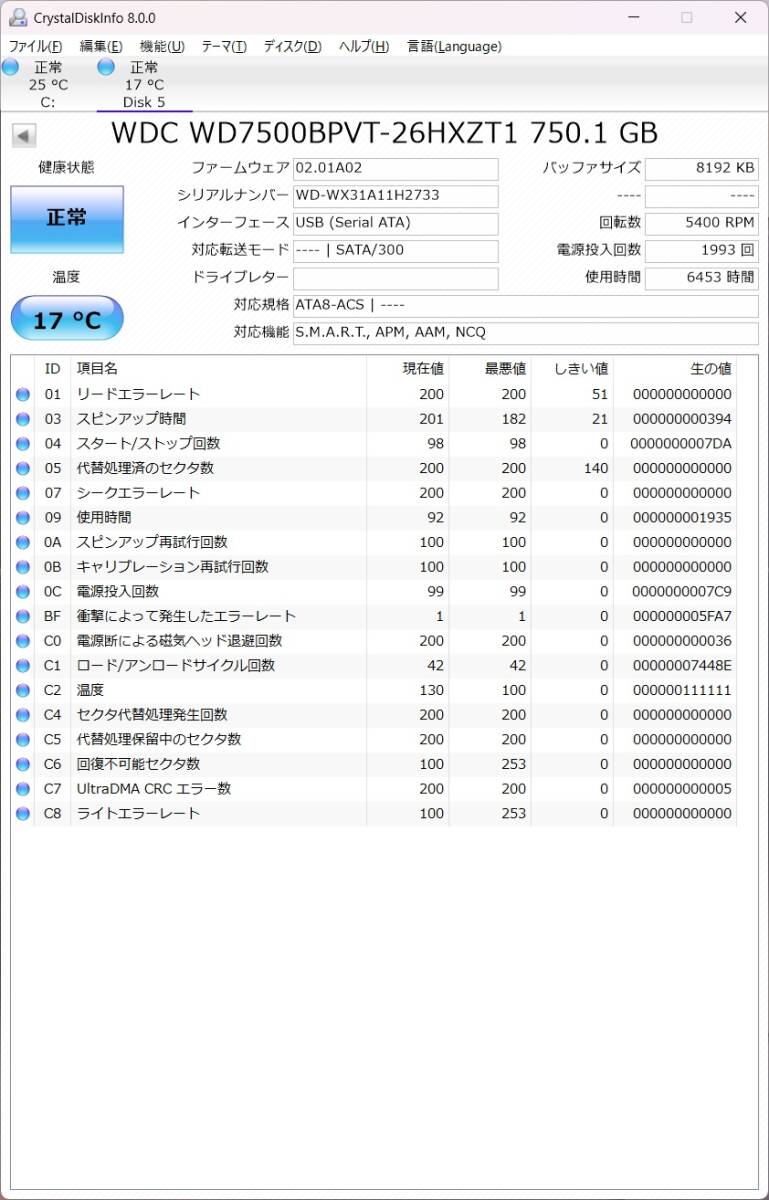Click the status orb for ID 07 row

pos(23,493)
